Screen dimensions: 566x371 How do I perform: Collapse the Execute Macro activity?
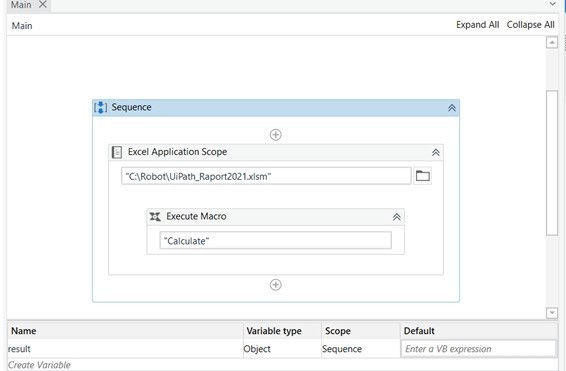click(x=397, y=217)
